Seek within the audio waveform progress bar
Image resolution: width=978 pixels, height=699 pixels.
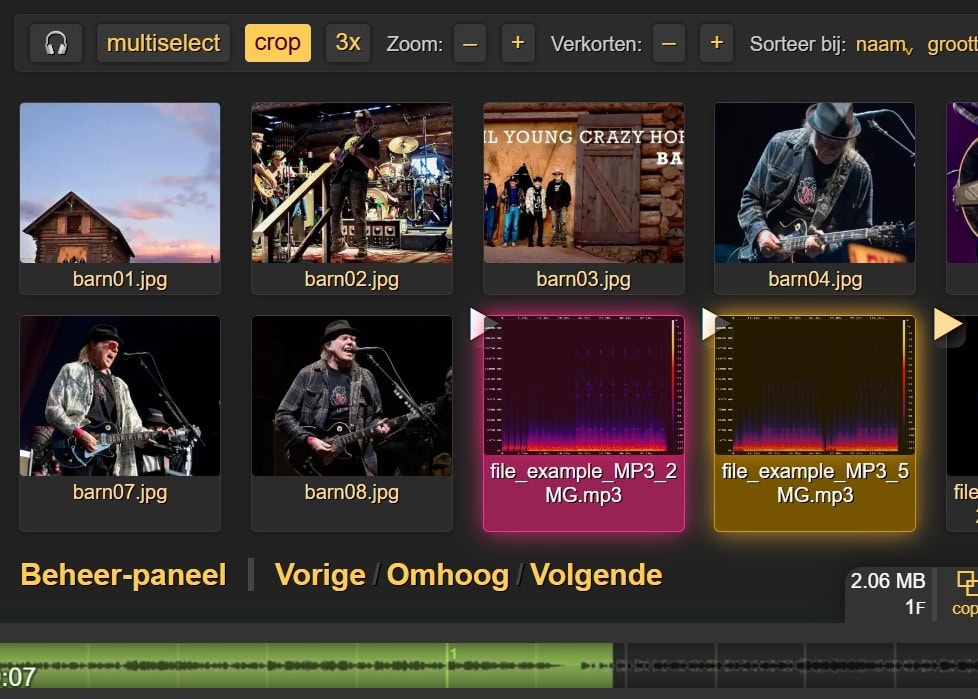point(489,665)
